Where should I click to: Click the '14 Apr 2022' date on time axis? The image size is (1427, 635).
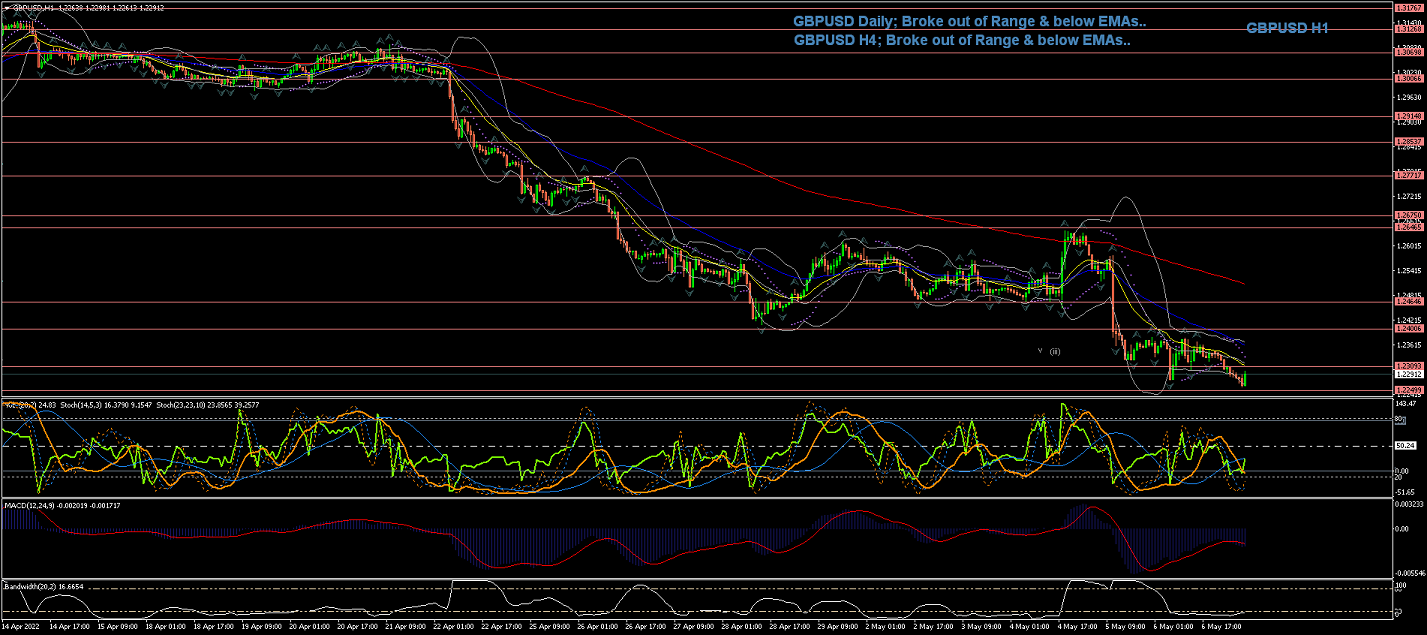pyautogui.click(x=22, y=627)
